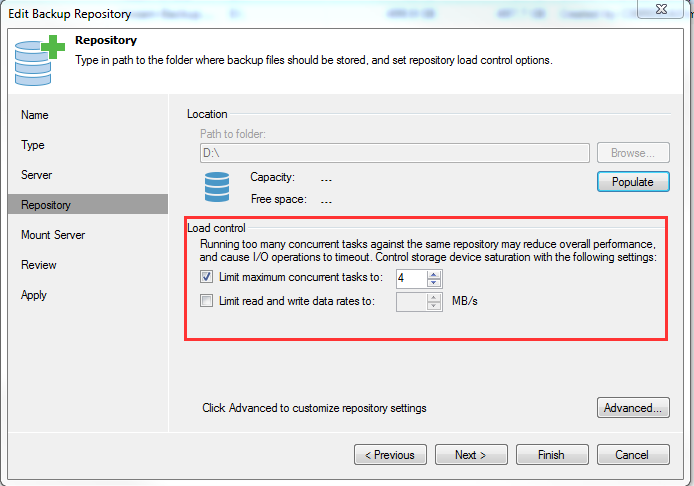This screenshot has height=486, width=694.
Task: Click the concurrent tasks value field
Action: point(412,278)
